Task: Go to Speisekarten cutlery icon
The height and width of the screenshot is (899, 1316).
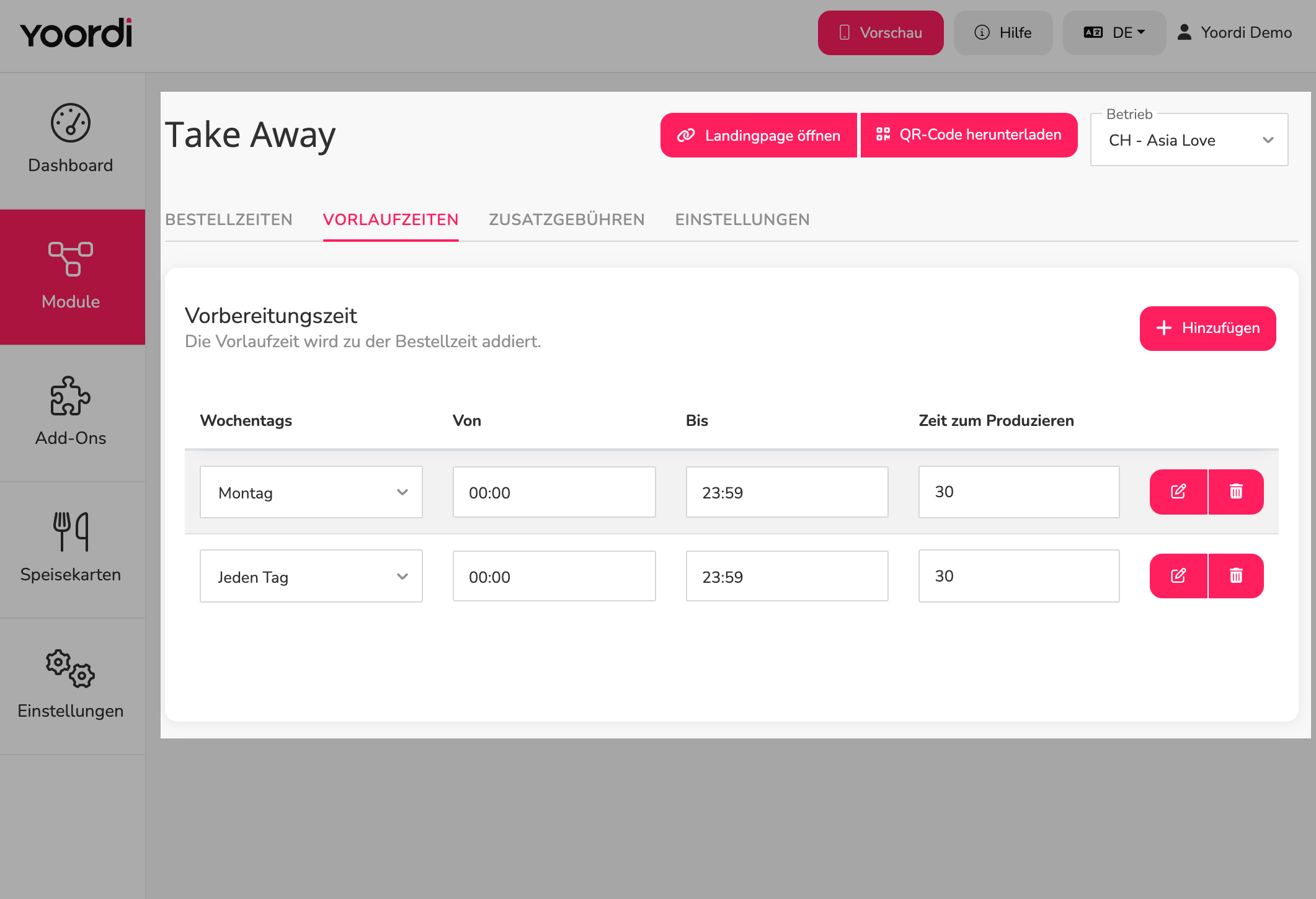Action: [71, 531]
